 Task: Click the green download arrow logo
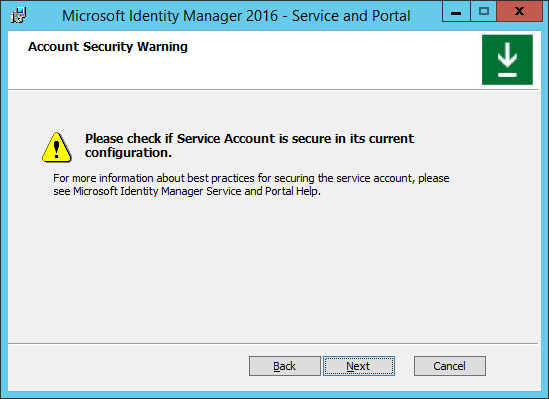(x=507, y=60)
